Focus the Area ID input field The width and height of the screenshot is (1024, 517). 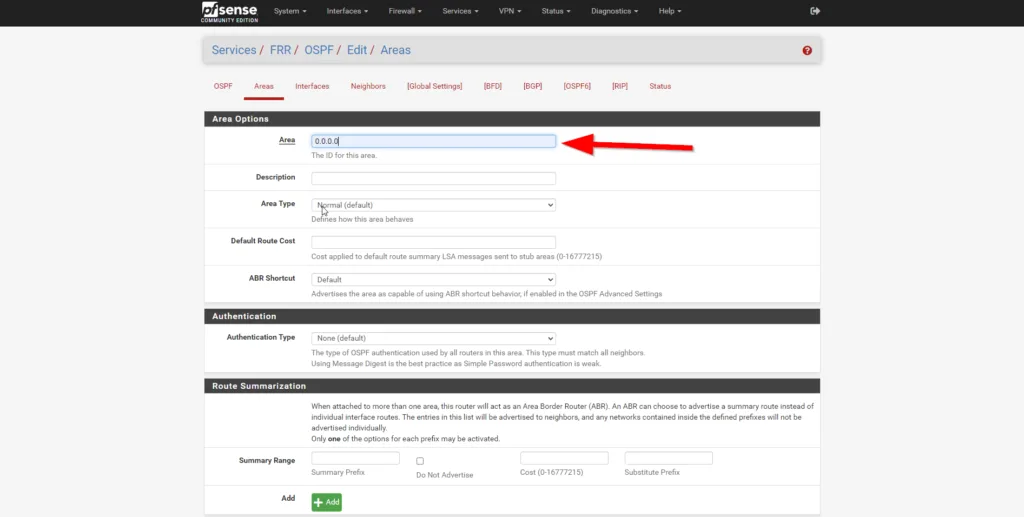click(434, 141)
